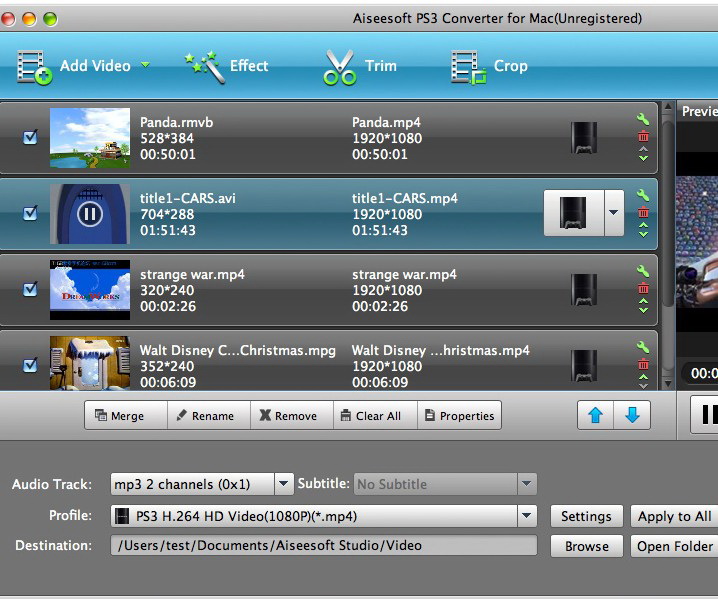The image size is (718, 599).
Task: Delete strange war.mp4 with its trash icon
Action: (x=643, y=288)
